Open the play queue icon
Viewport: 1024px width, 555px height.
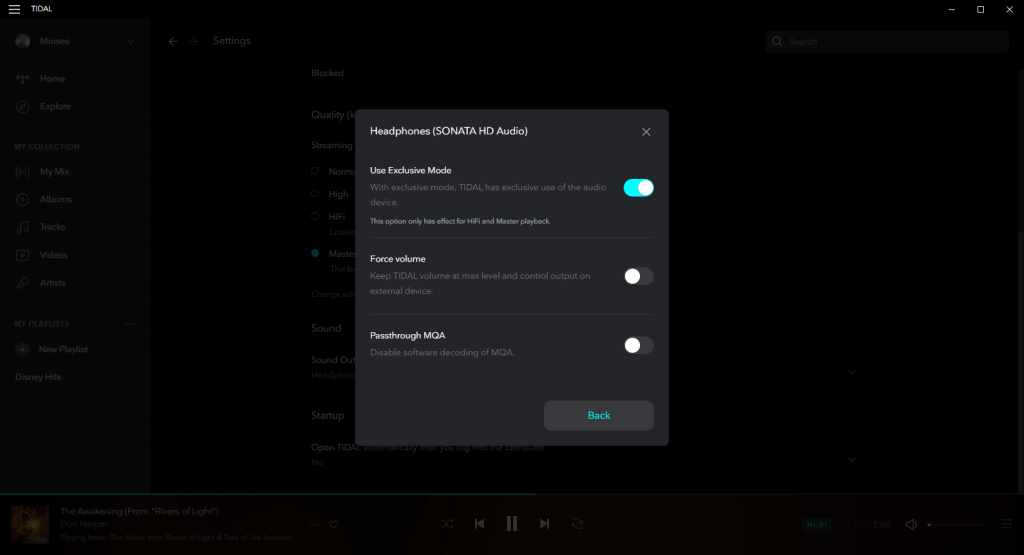[x=1006, y=523]
